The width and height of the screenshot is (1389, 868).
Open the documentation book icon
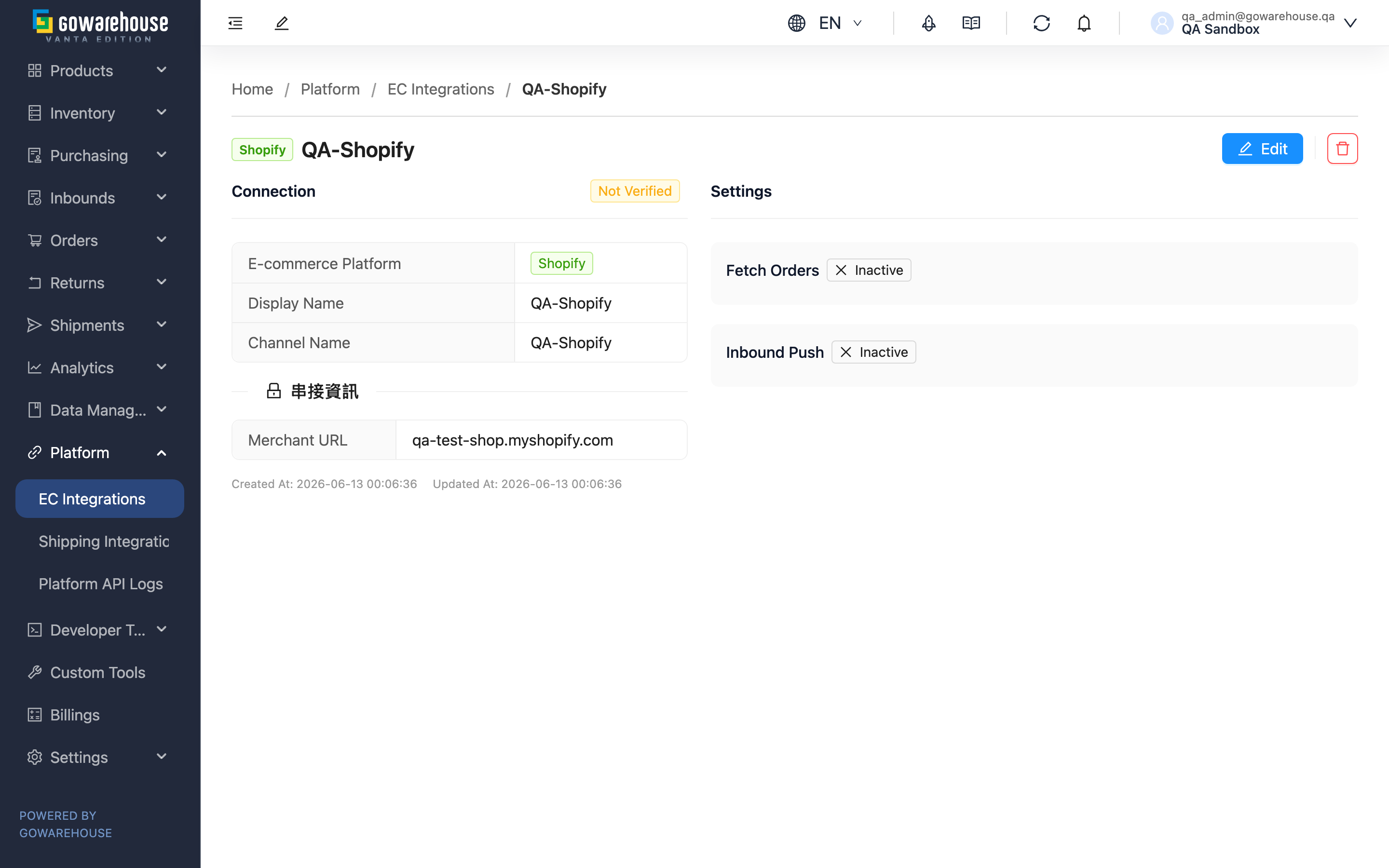[971, 23]
